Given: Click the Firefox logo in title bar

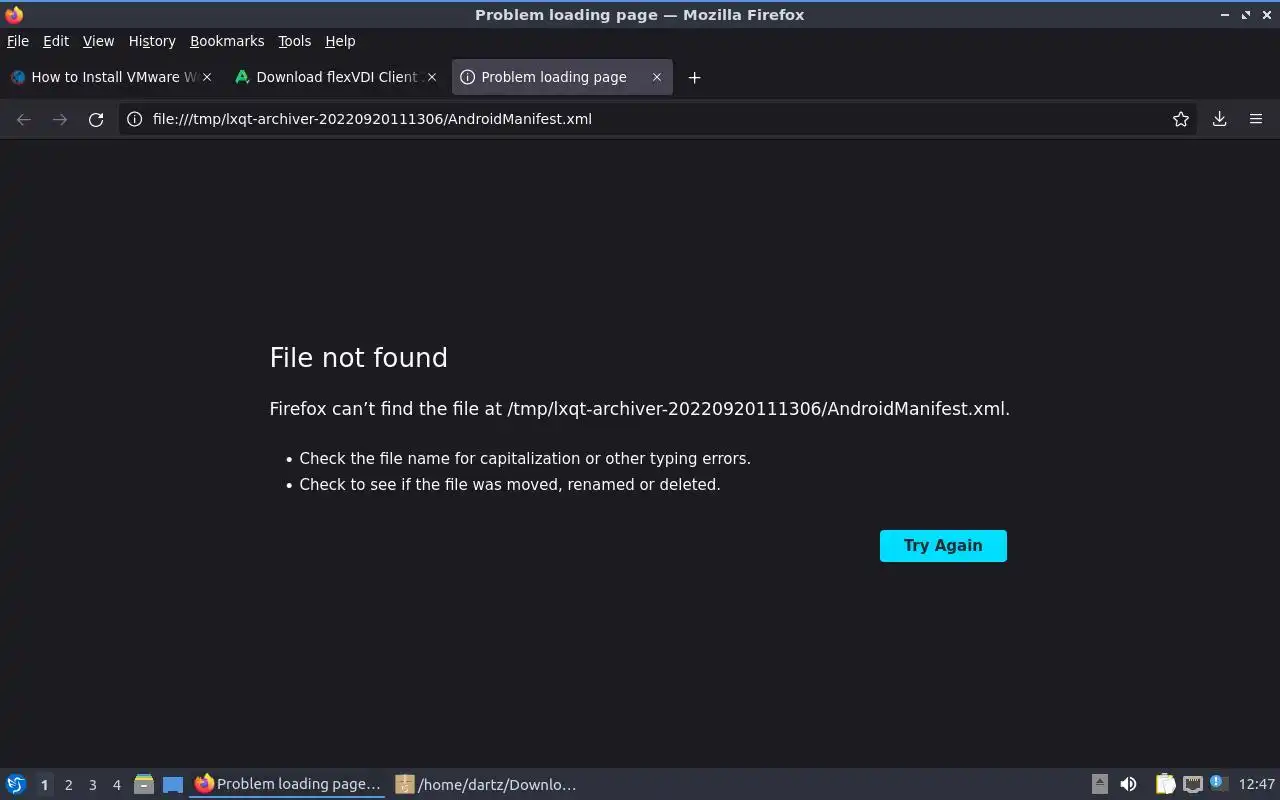Looking at the screenshot, I should click(x=14, y=15).
